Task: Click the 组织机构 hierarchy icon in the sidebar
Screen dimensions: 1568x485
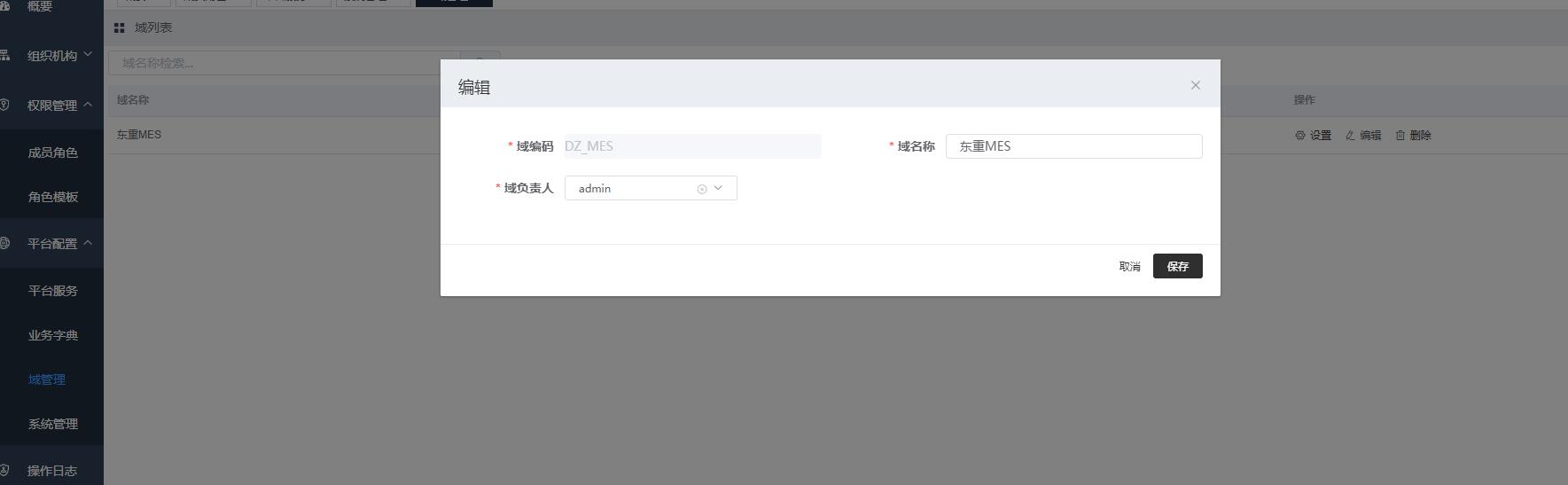Action: (x=4, y=56)
